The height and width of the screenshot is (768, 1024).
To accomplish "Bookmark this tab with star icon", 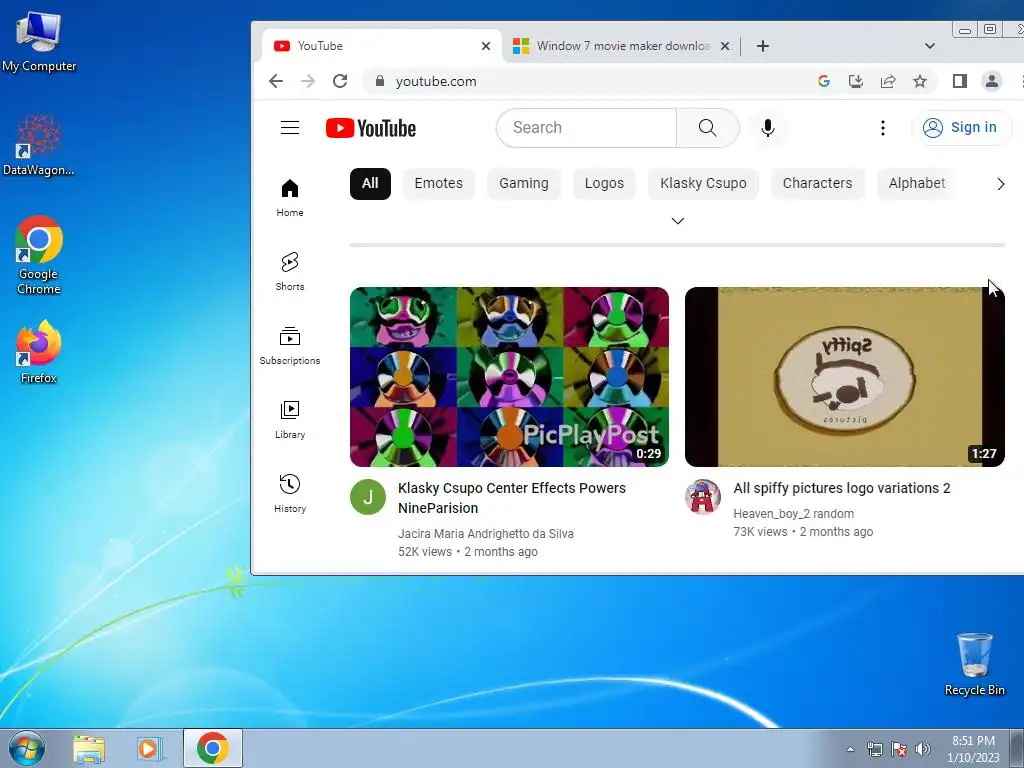I will tap(920, 81).
